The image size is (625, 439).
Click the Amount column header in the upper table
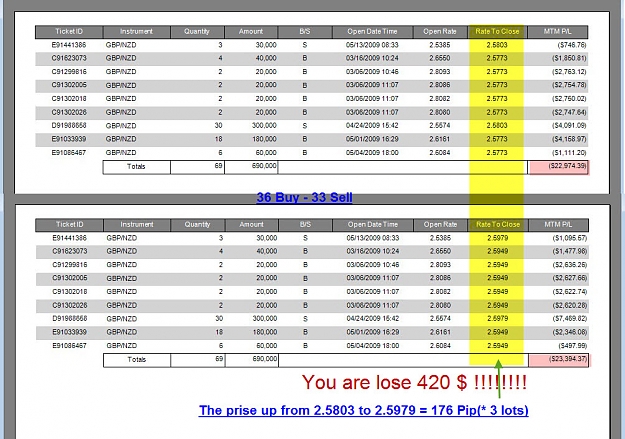[251, 31]
